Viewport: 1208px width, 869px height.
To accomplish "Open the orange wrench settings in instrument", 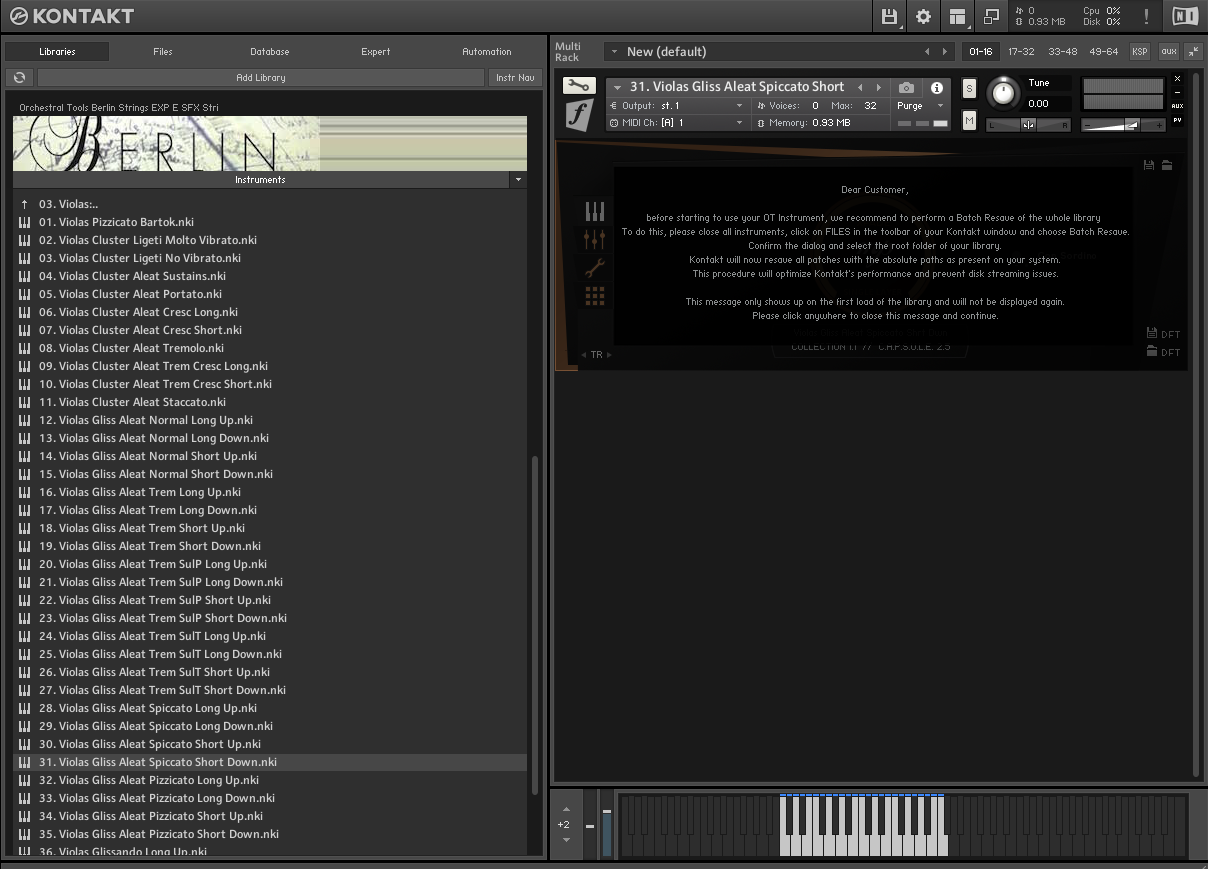I will (x=595, y=268).
